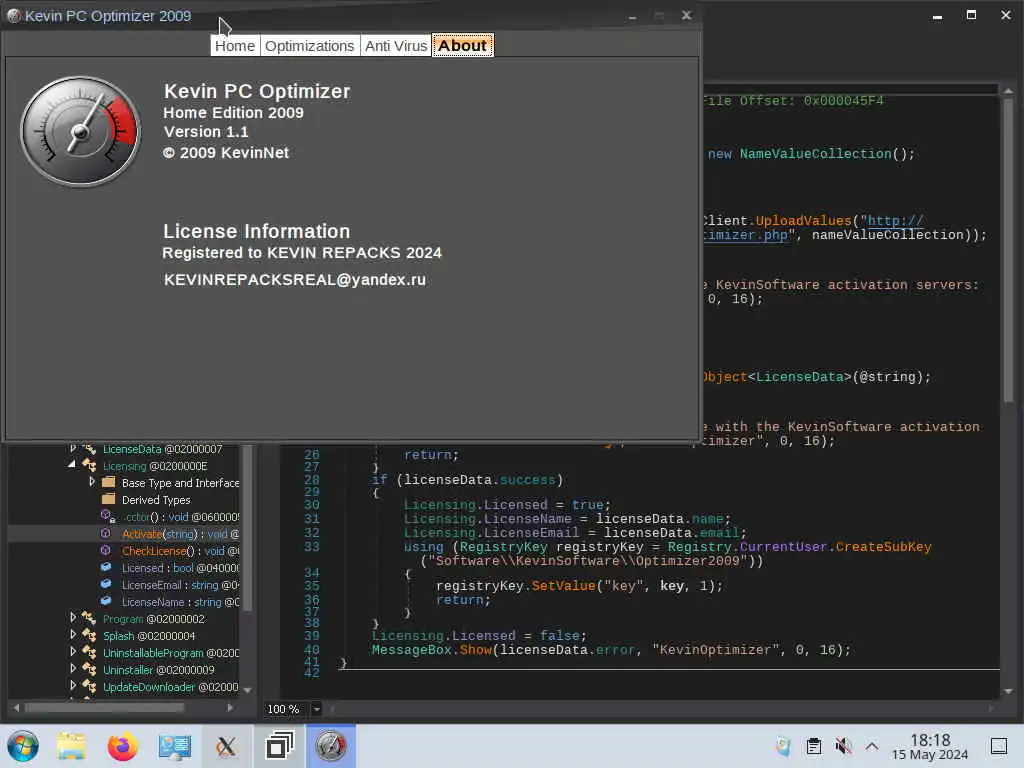Toggle the muted volume tray icon
This screenshot has height=768, width=1024.
click(x=843, y=746)
